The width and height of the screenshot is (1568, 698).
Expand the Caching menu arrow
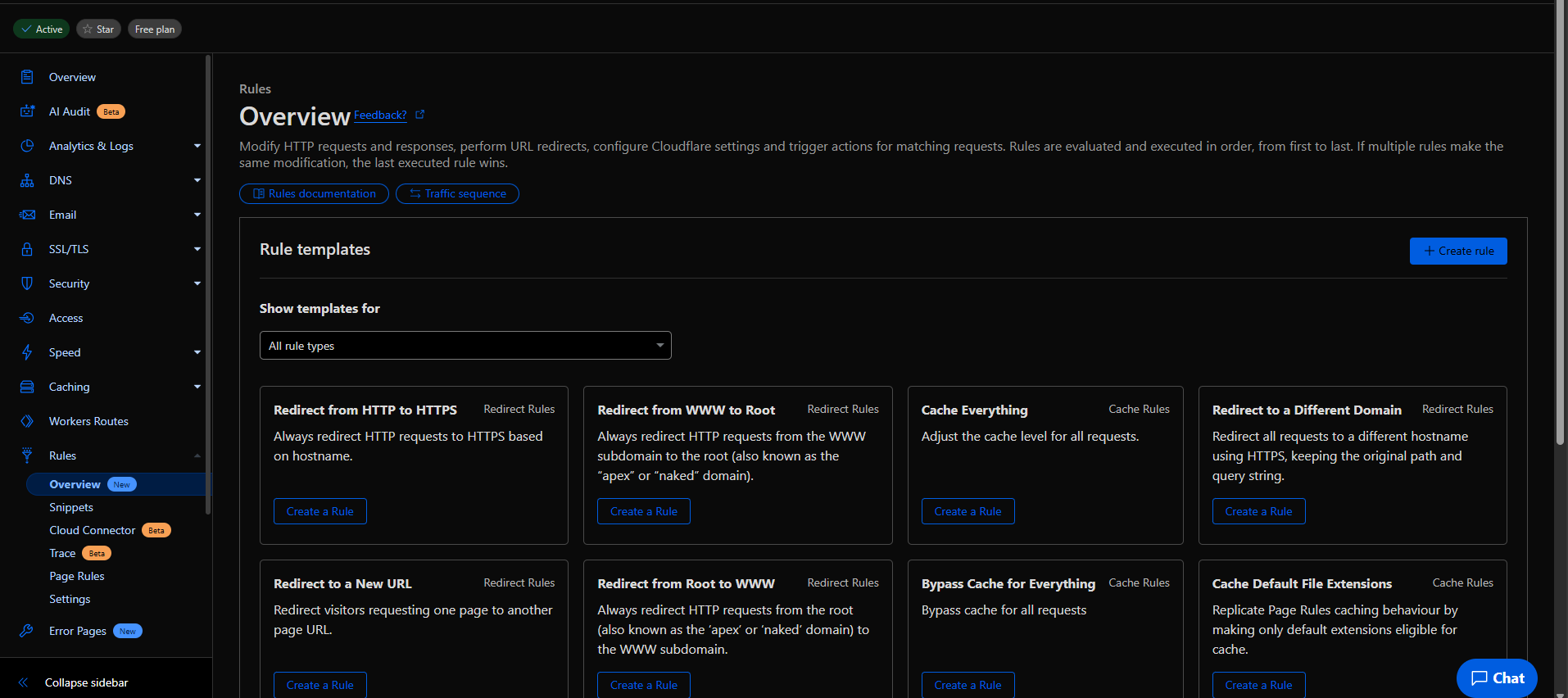[197, 387]
